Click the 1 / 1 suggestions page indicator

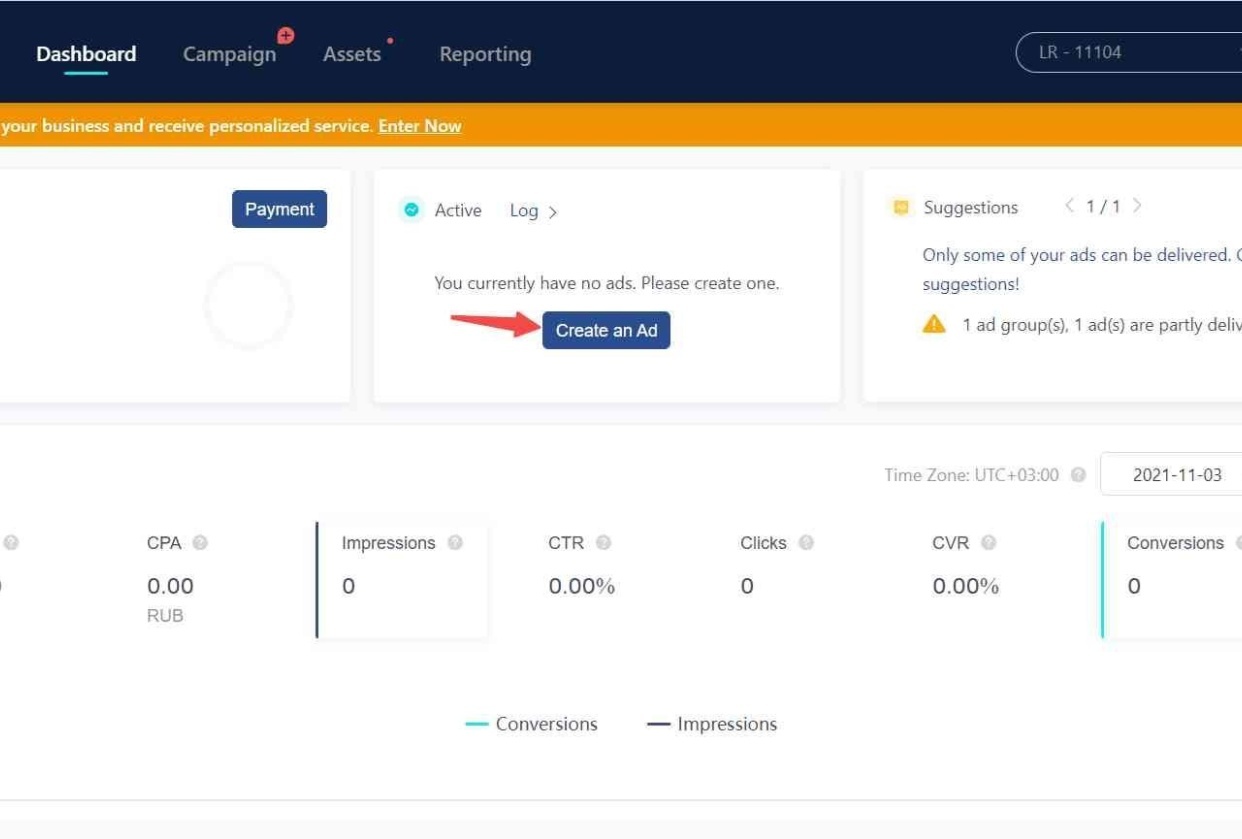(x=1103, y=207)
